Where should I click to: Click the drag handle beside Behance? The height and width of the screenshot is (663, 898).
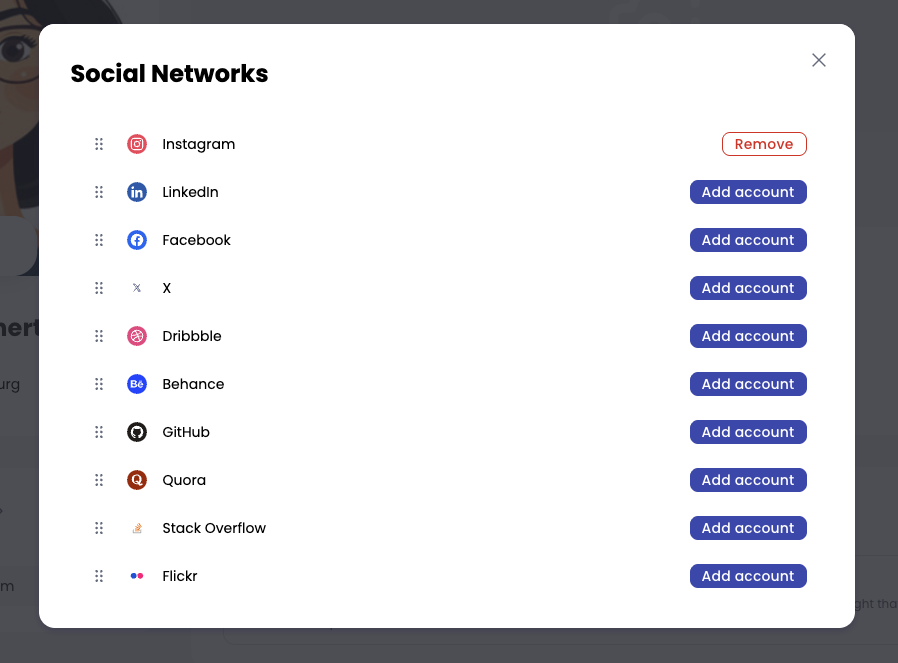tap(99, 384)
